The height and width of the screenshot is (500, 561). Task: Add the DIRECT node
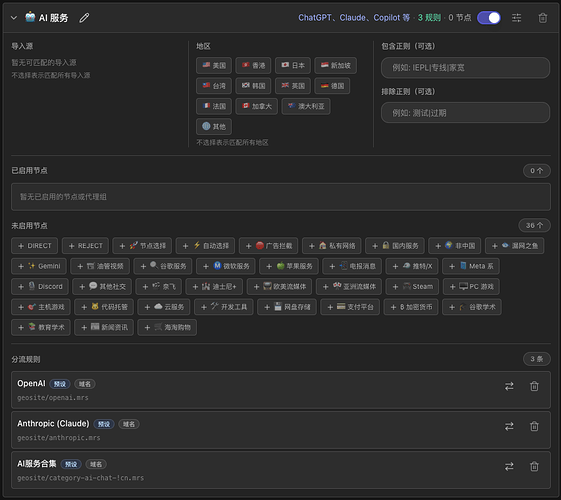[34, 246]
